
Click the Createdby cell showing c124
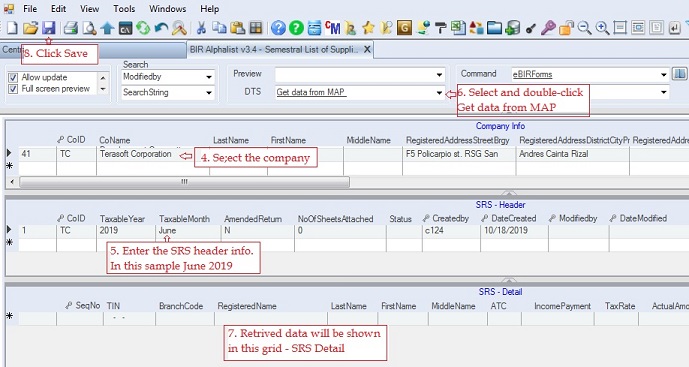451,231
